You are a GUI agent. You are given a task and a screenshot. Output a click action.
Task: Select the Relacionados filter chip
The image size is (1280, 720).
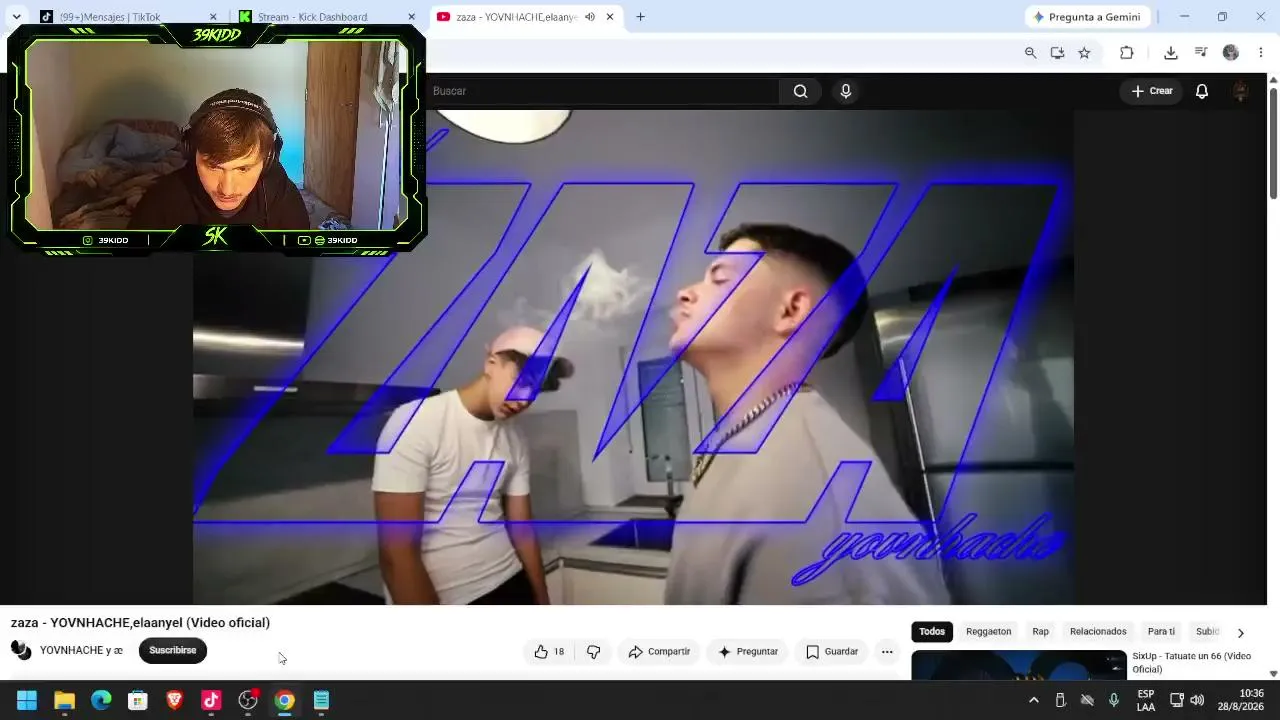click(1098, 632)
